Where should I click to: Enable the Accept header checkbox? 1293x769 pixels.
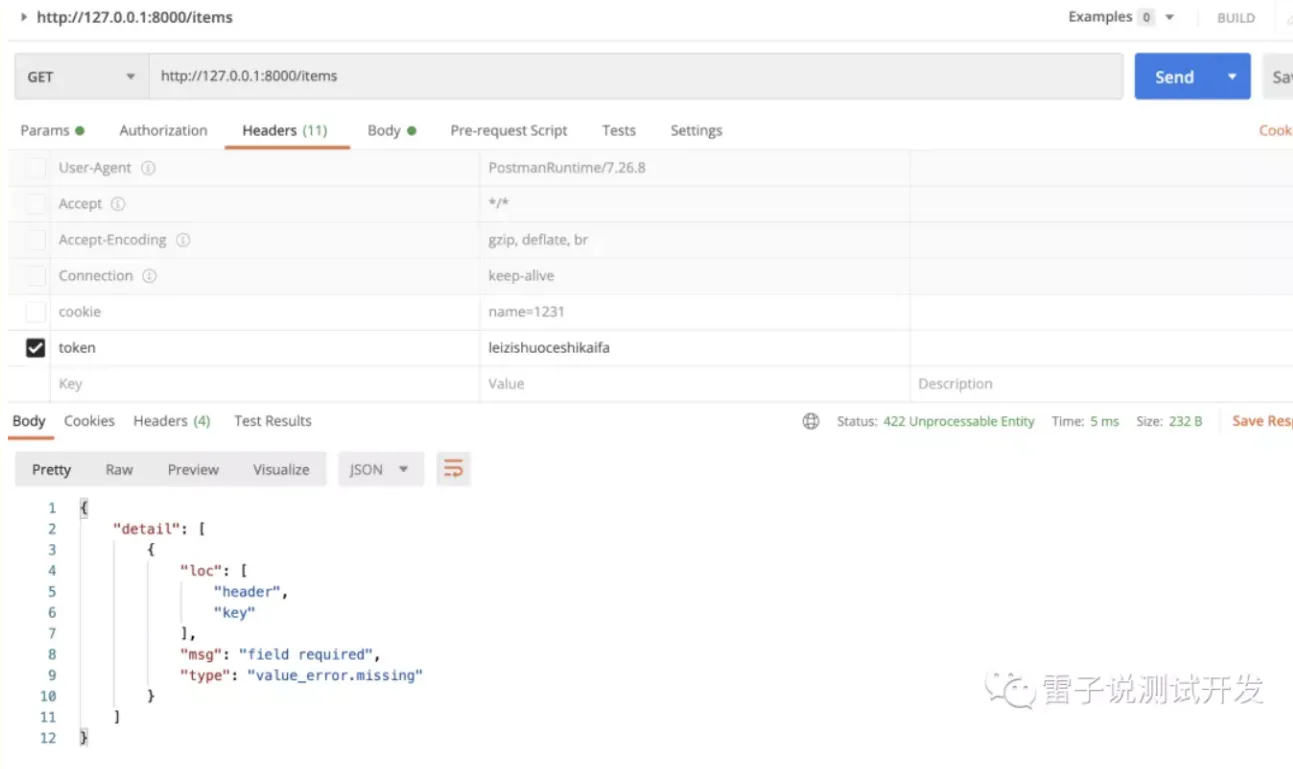36,204
